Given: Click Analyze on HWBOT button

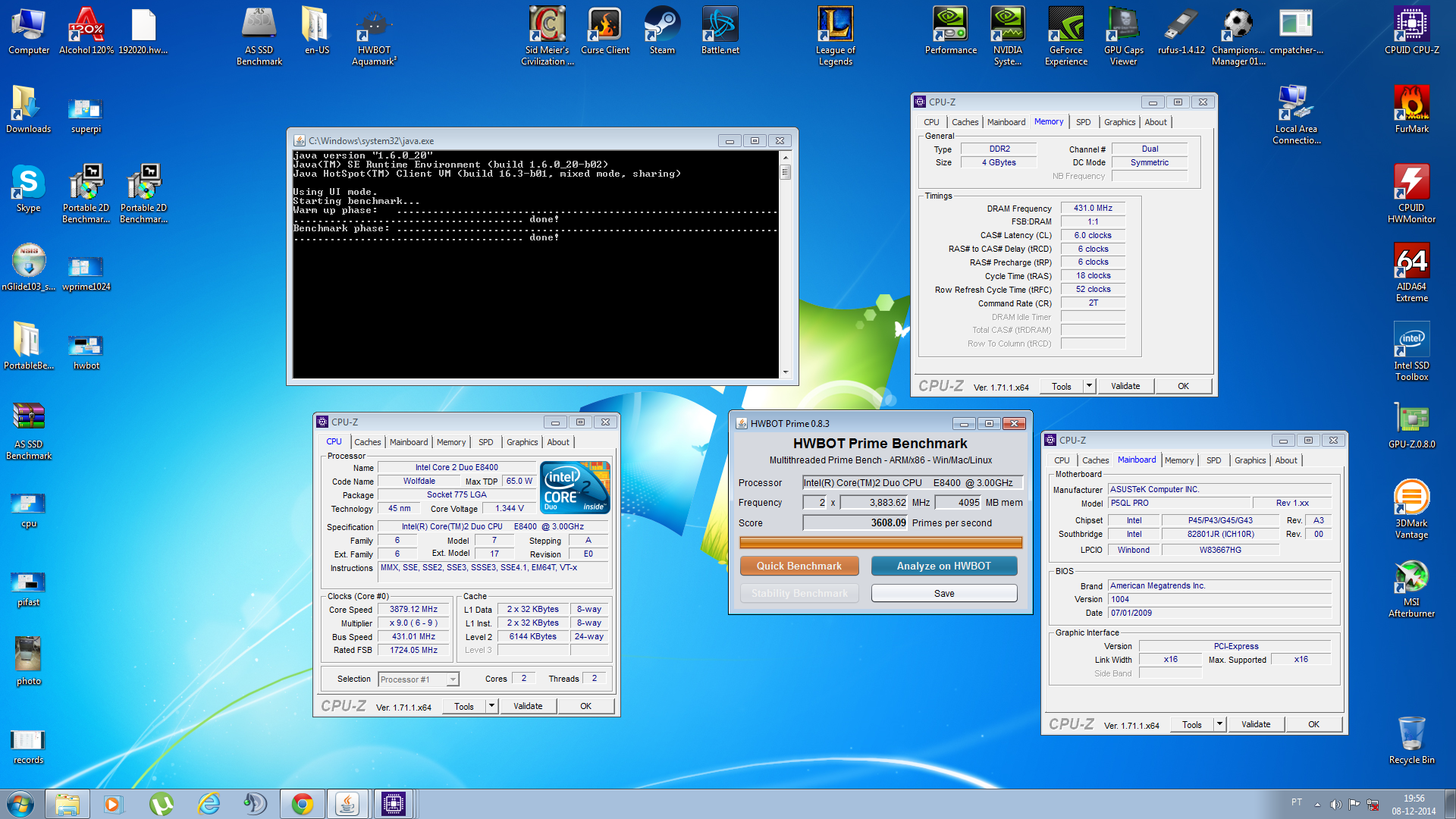Looking at the screenshot, I should tap(943, 566).
